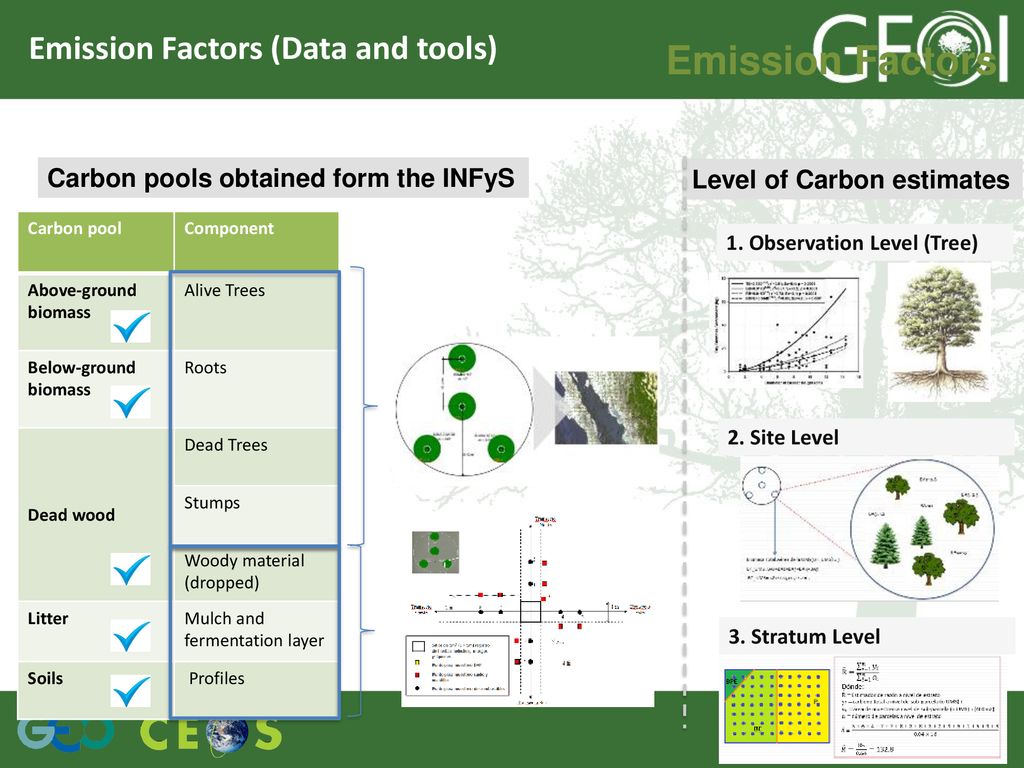1024x768 pixels.
Task: Click the Above-ground biomass checkmark
Action: pyautogui.click(x=131, y=327)
